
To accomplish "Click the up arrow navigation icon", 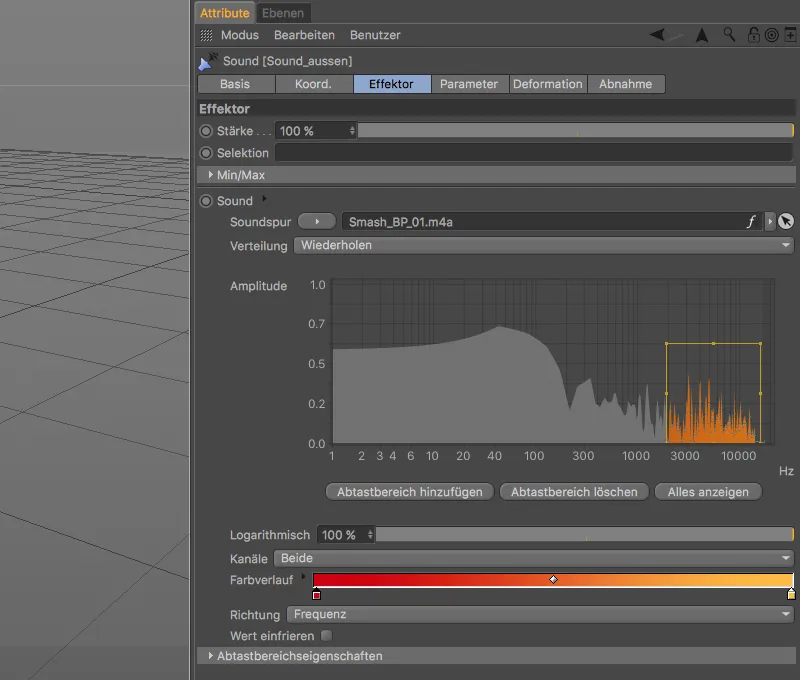I will point(702,35).
